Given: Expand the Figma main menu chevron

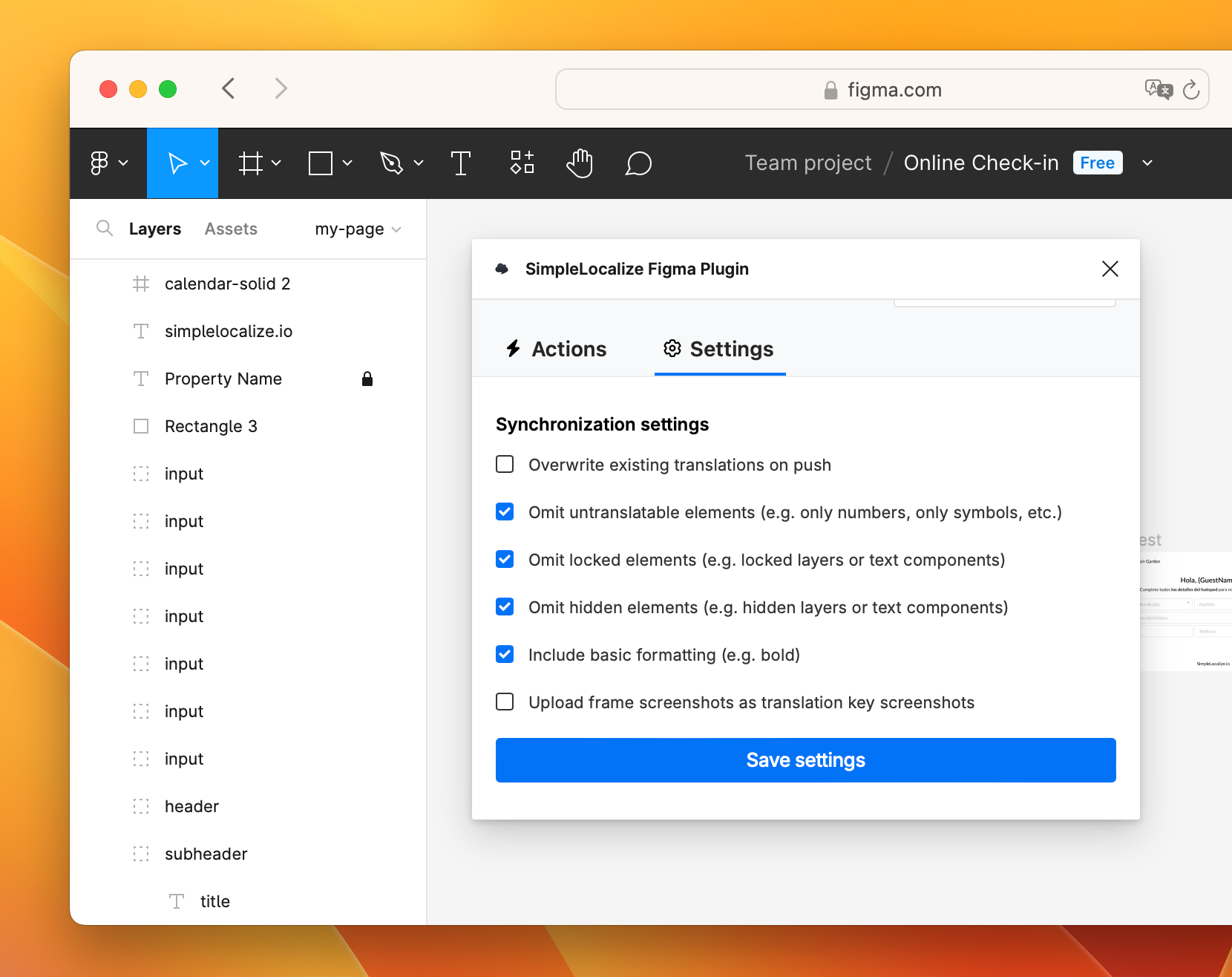Looking at the screenshot, I should (x=124, y=163).
